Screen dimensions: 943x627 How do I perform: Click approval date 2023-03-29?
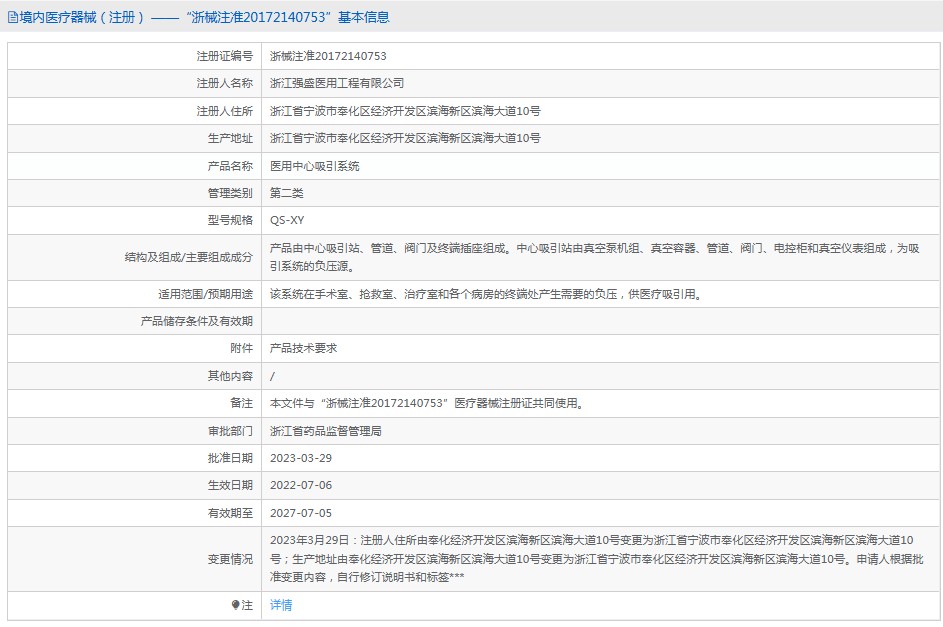(301, 458)
